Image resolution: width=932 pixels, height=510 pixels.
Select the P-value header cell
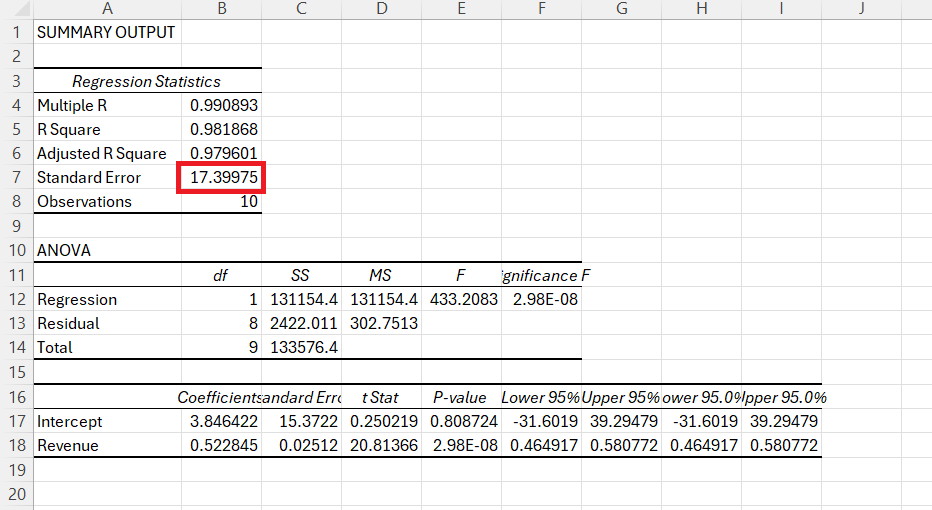461,397
